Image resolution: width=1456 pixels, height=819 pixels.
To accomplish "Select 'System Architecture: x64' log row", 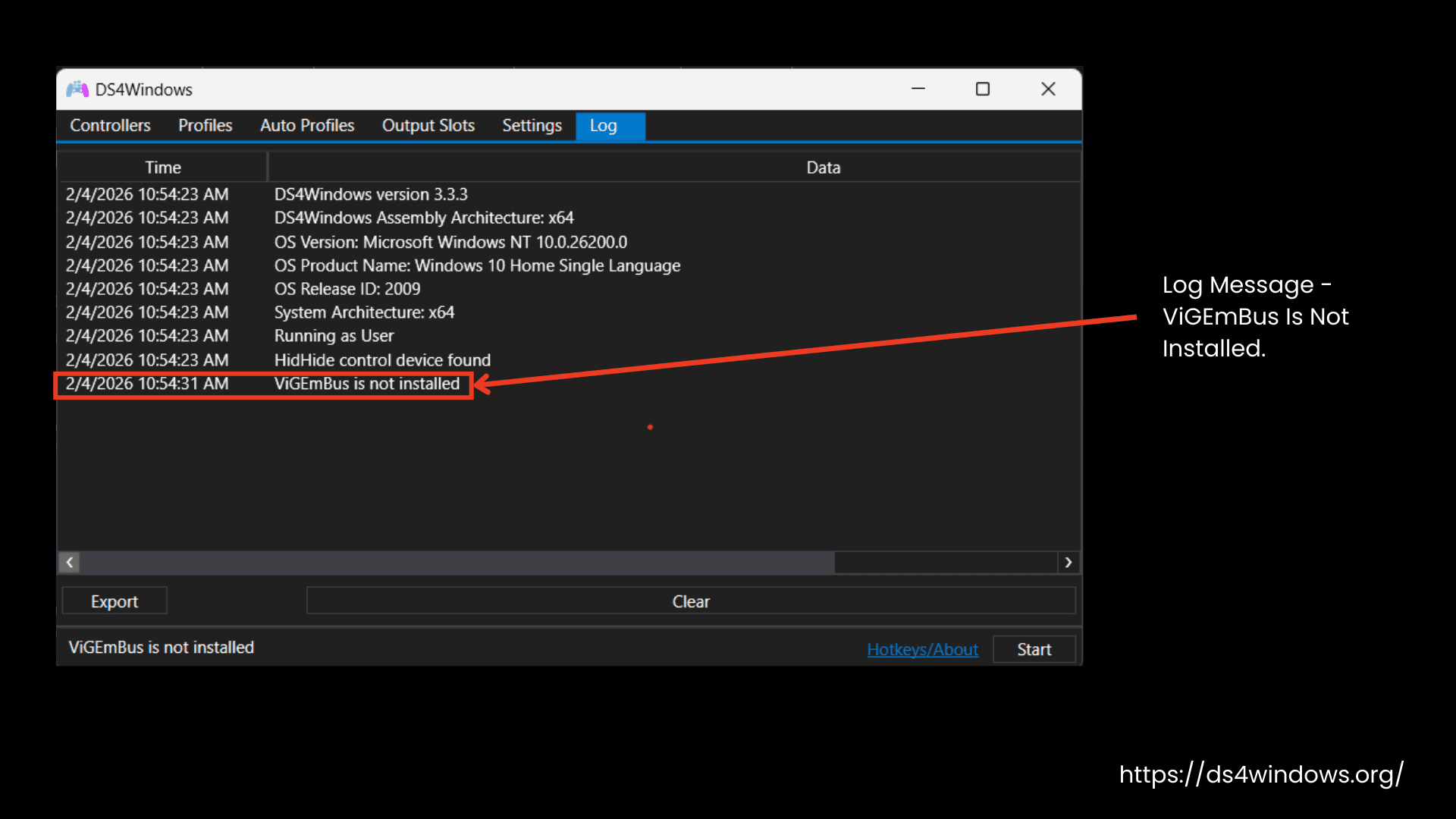I will [x=569, y=312].
